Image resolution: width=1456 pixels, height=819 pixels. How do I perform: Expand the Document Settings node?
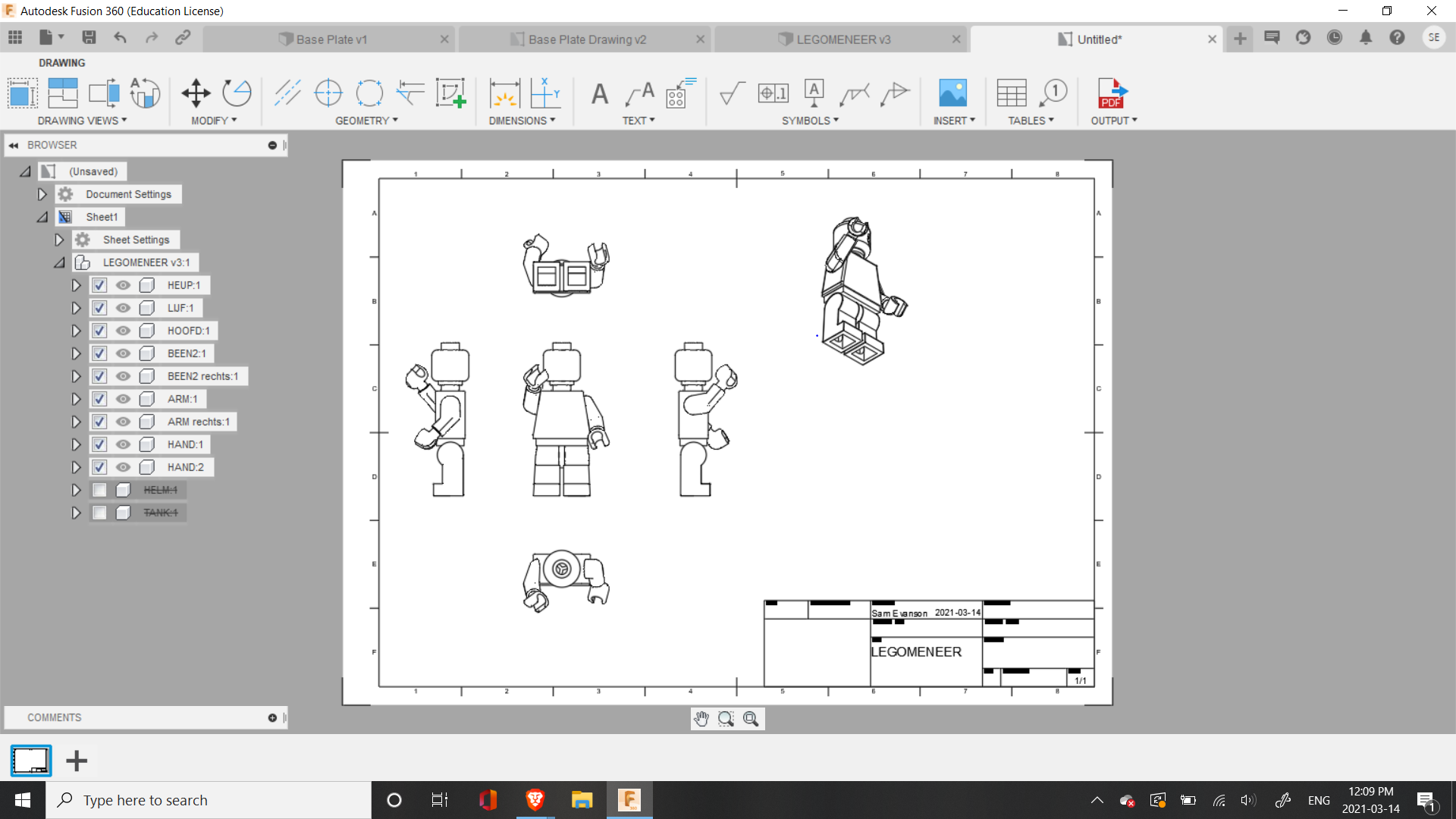pyautogui.click(x=42, y=194)
